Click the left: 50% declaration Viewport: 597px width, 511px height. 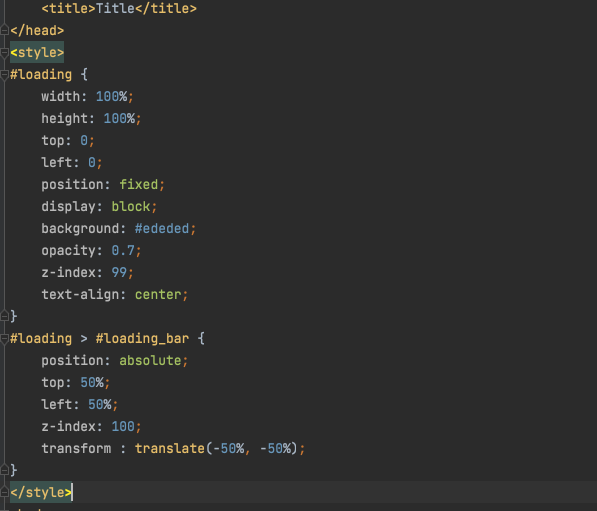pos(79,404)
